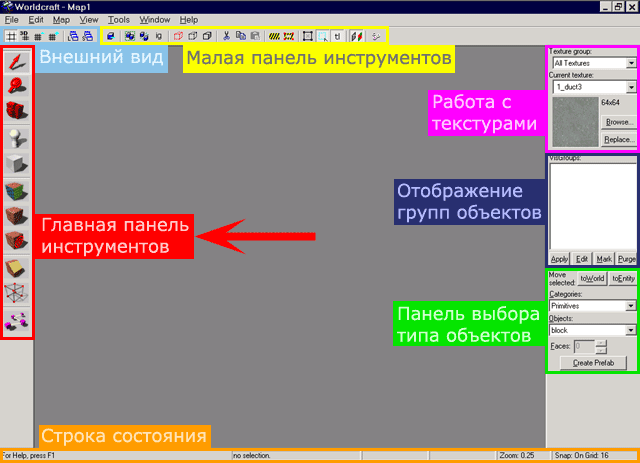Viewport: 640px width, 463px height.
Task: Select the Clipping tool with sliced cube
Action: (x=17, y=268)
